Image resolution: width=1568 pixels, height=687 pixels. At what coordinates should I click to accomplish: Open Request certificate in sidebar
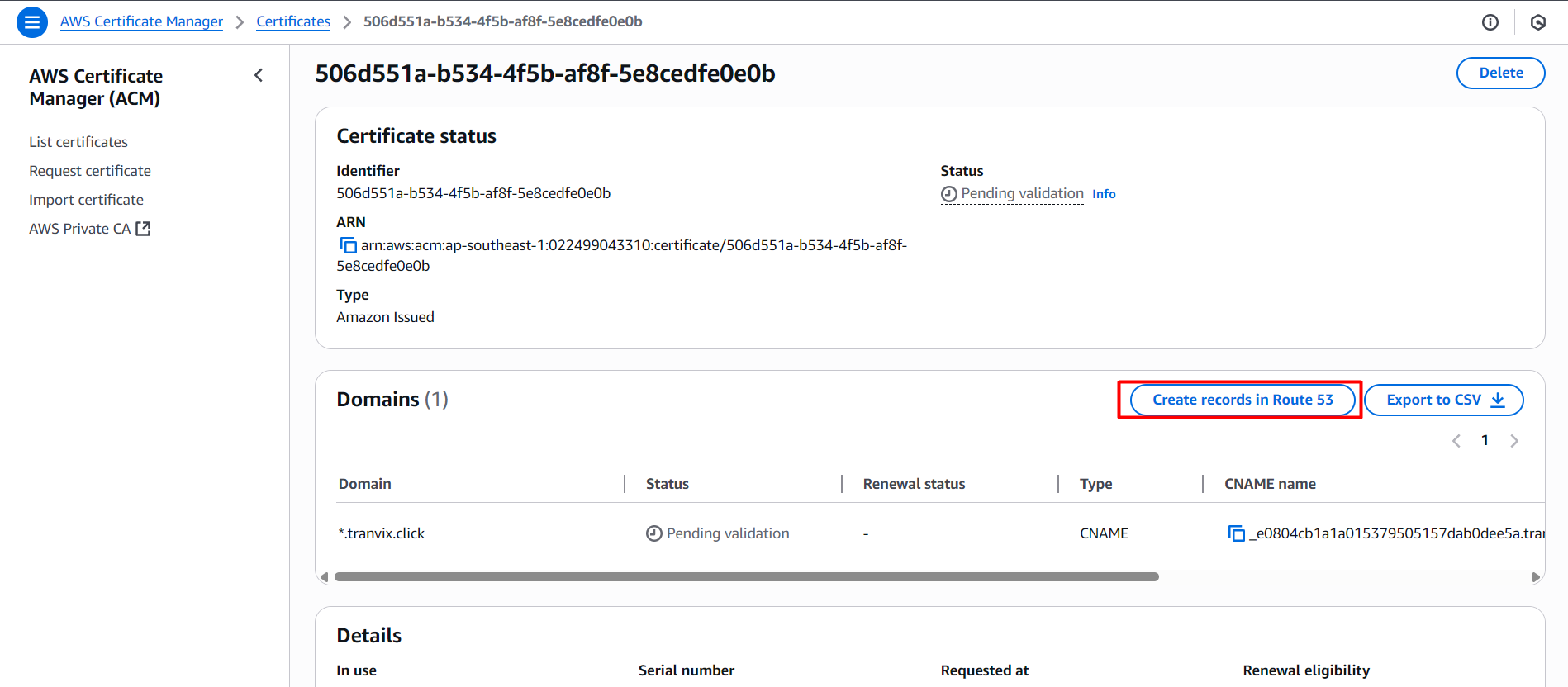(x=90, y=171)
